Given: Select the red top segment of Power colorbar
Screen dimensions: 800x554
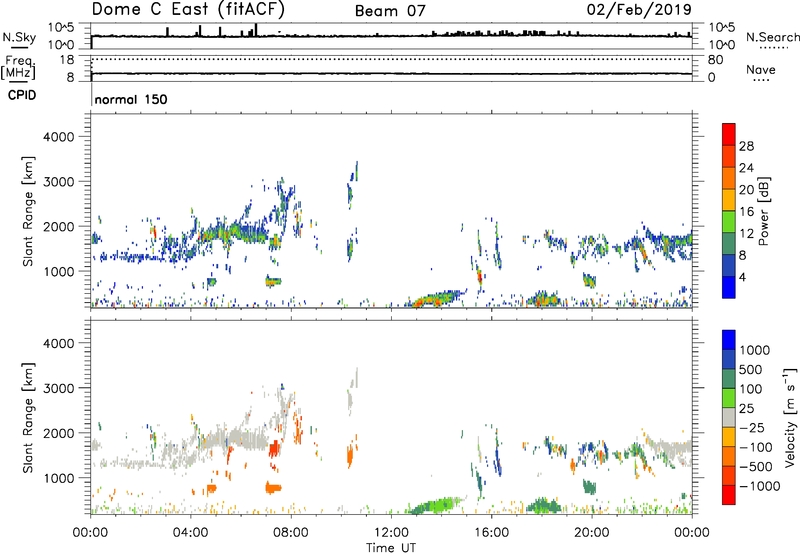Looking at the screenshot, I should pyautogui.click(x=729, y=134).
